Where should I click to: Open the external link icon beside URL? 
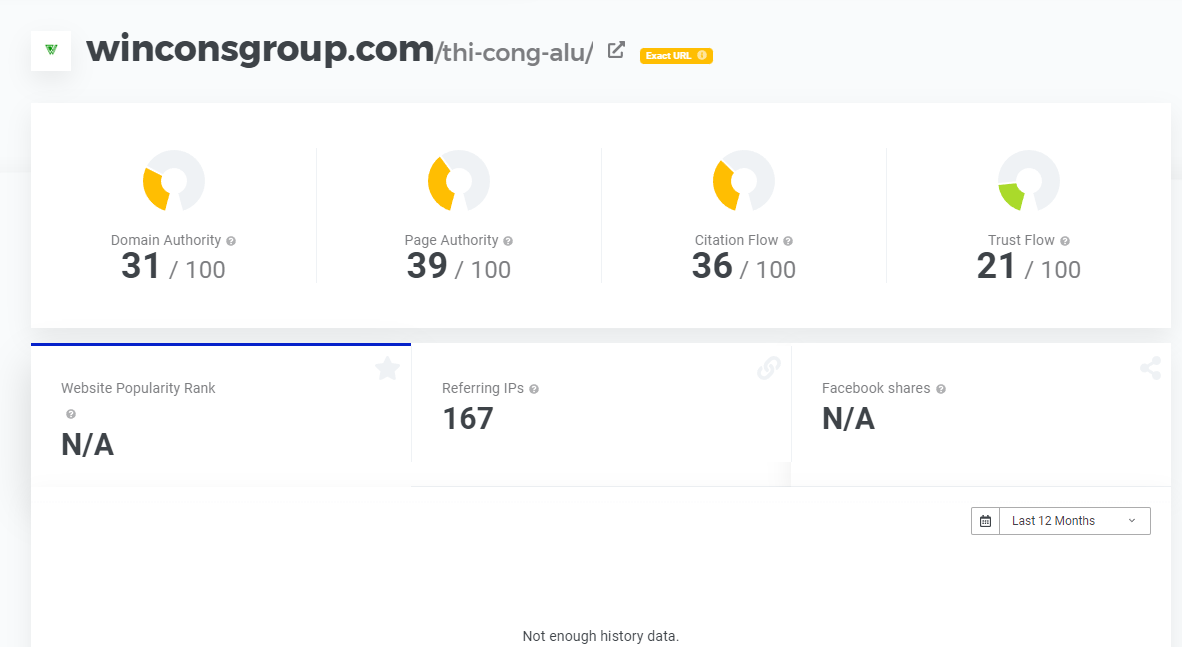[x=617, y=50]
